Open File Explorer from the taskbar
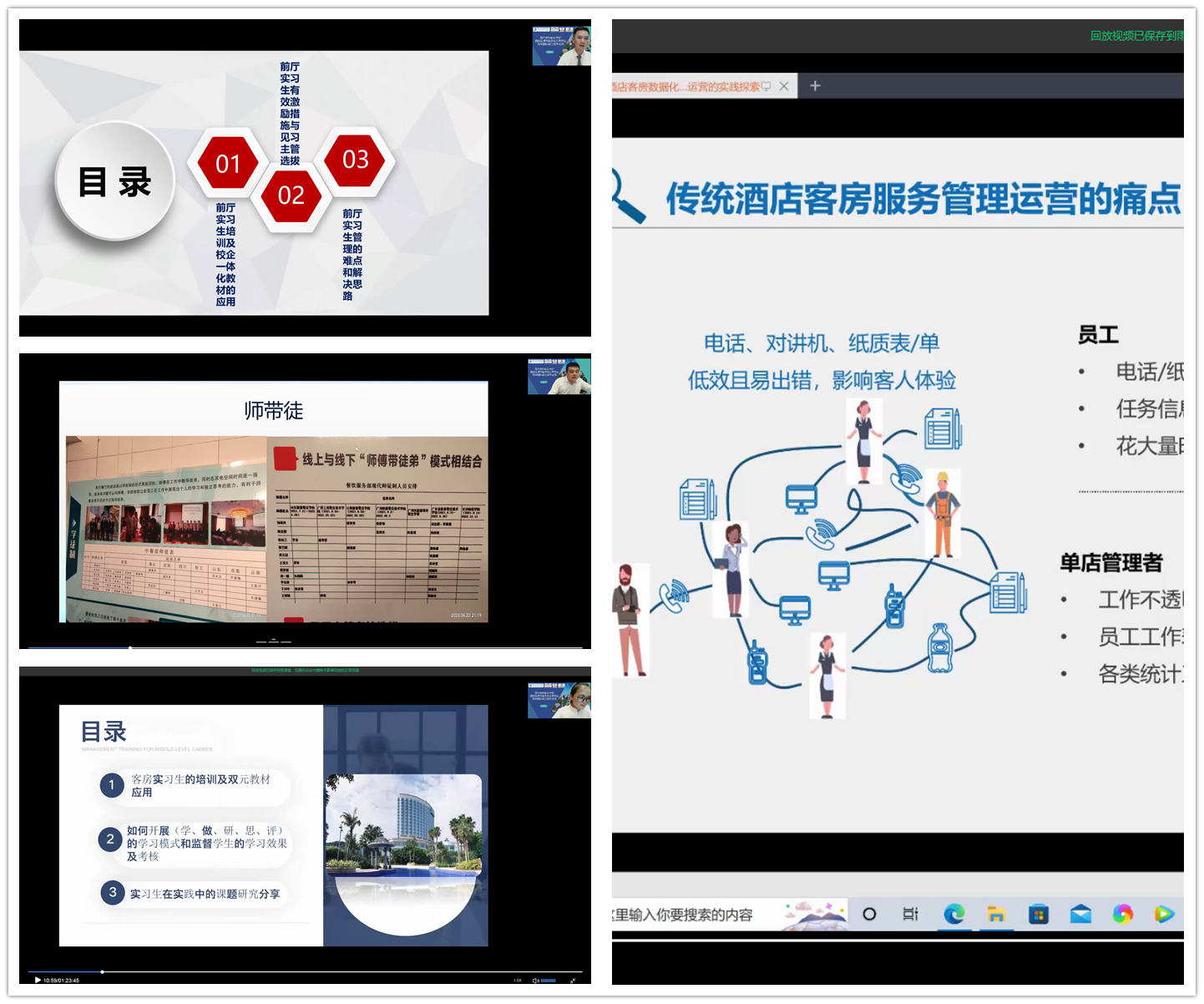Image resolution: width=1204 pixels, height=1004 pixels. pyautogui.click(x=996, y=915)
